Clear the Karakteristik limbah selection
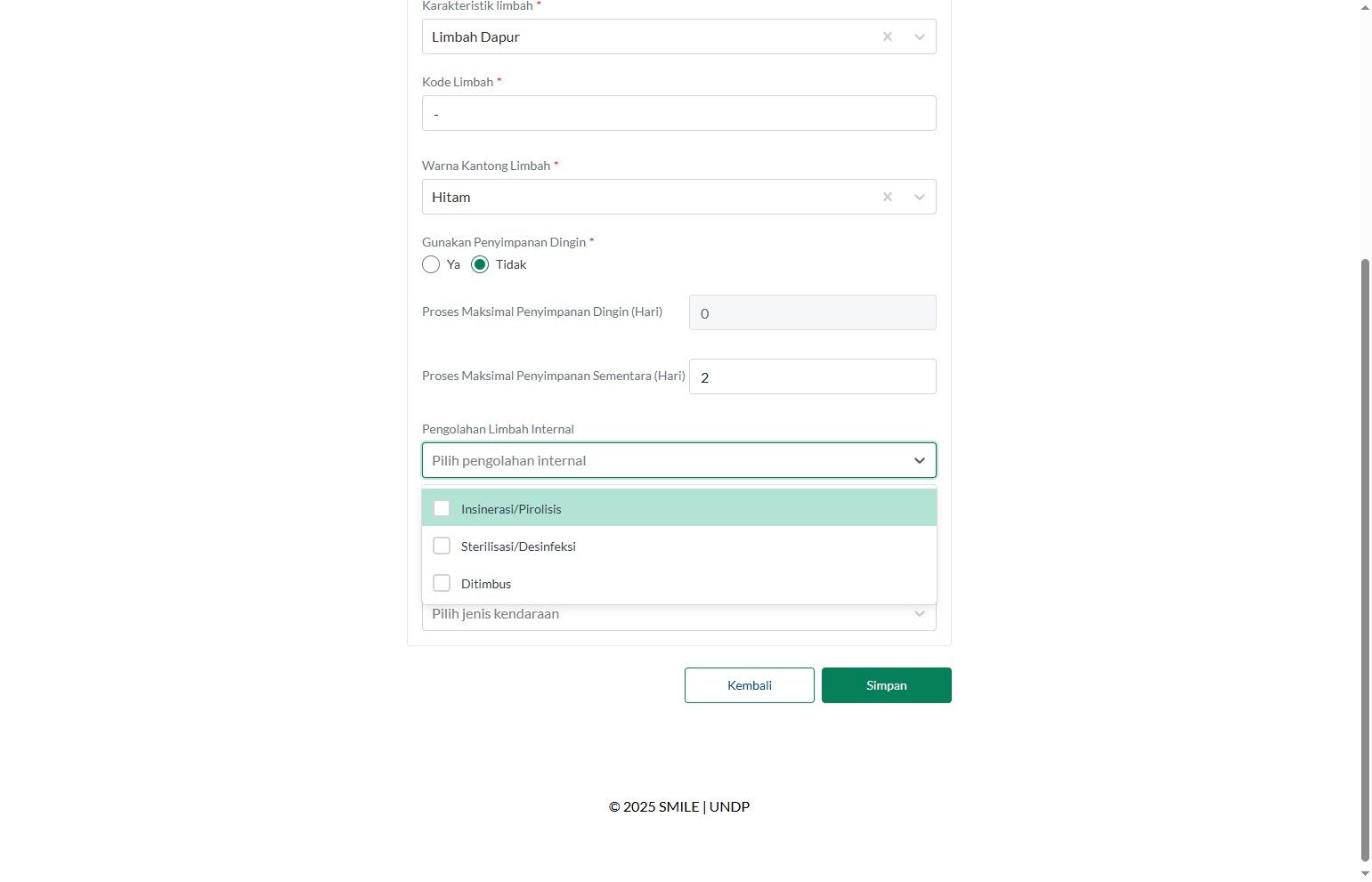 pos(887,36)
